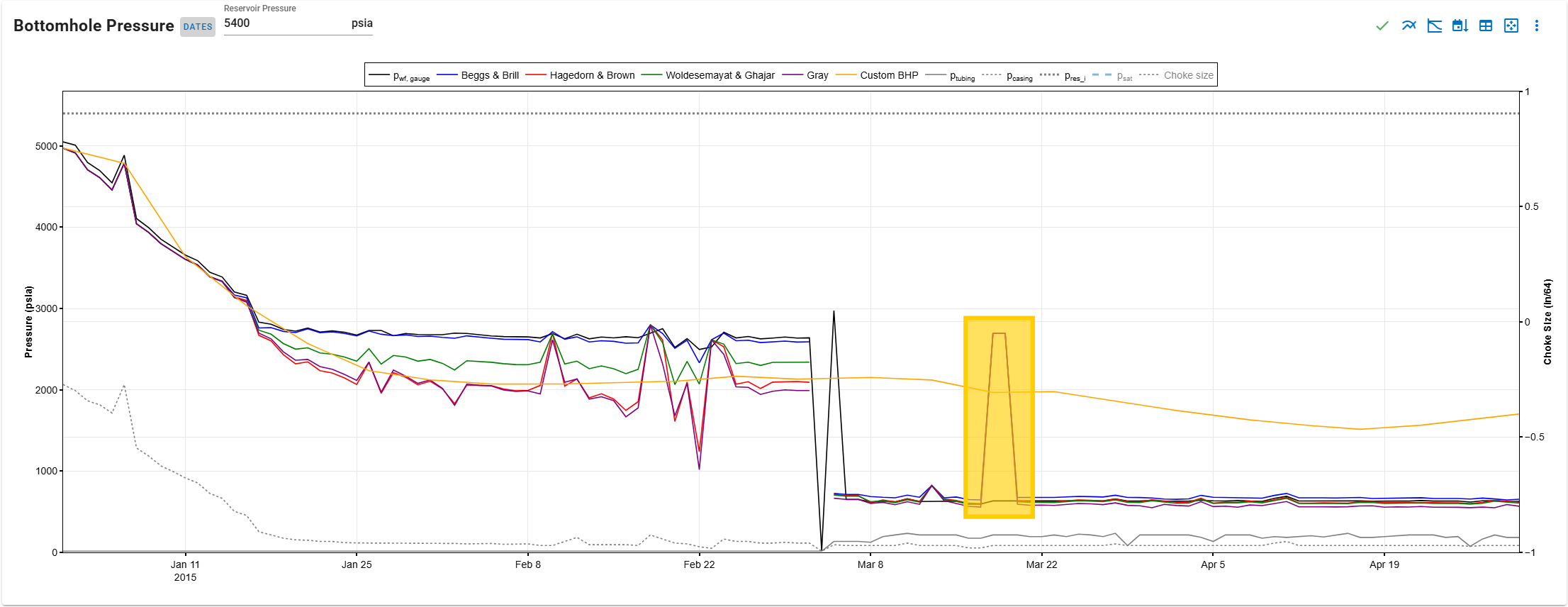Click the 5000 pressure axis tick label
This screenshot has width=1568, height=607.
[x=46, y=146]
